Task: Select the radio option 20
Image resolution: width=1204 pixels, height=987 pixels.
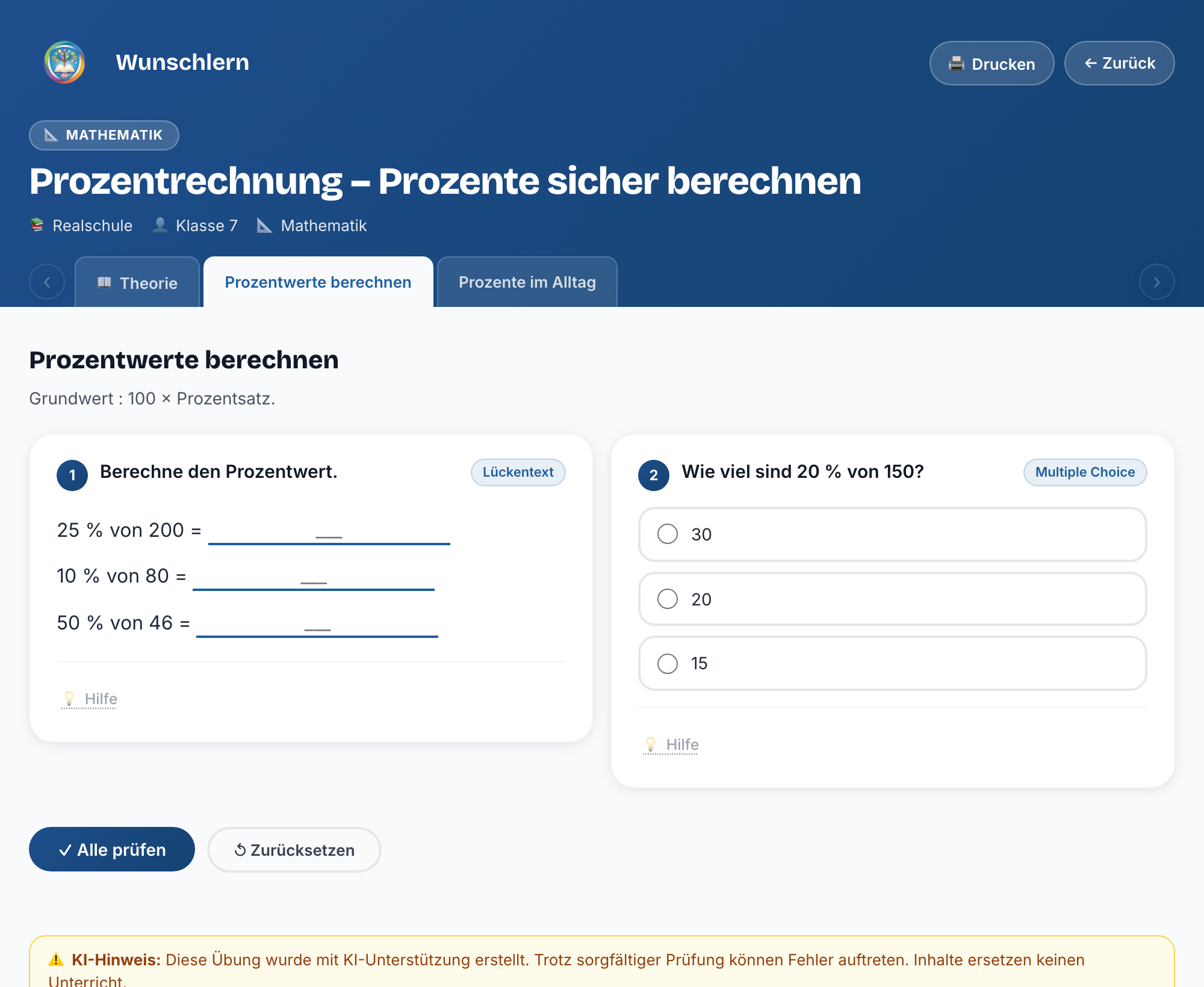Action: [x=892, y=599]
